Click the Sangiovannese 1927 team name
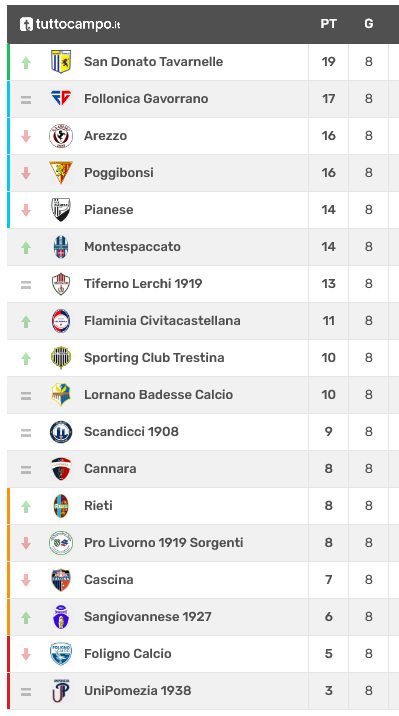The width and height of the screenshot is (399, 716). click(147, 616)
